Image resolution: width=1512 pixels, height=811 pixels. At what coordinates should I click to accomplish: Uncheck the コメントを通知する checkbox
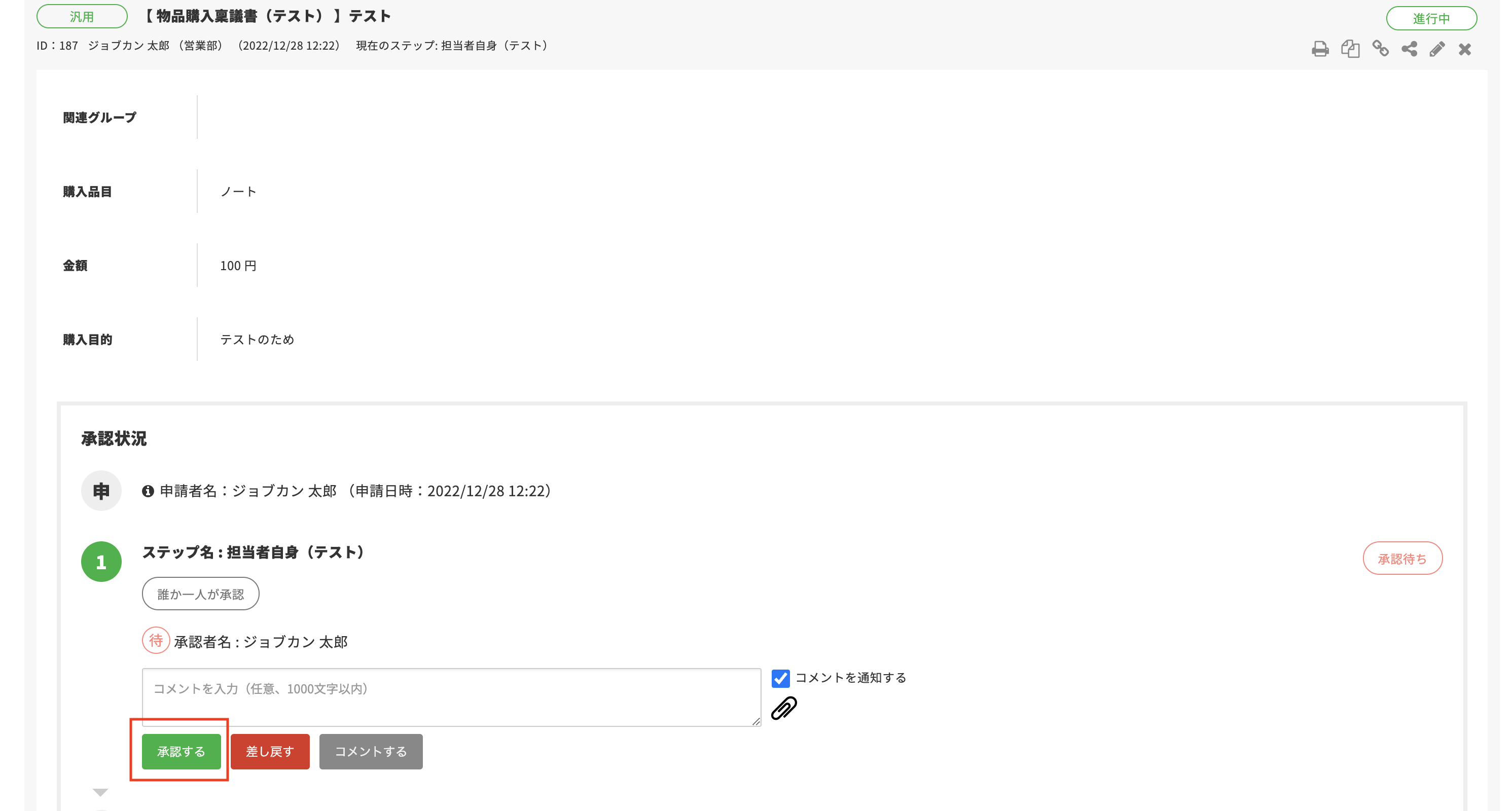point(781,678)
